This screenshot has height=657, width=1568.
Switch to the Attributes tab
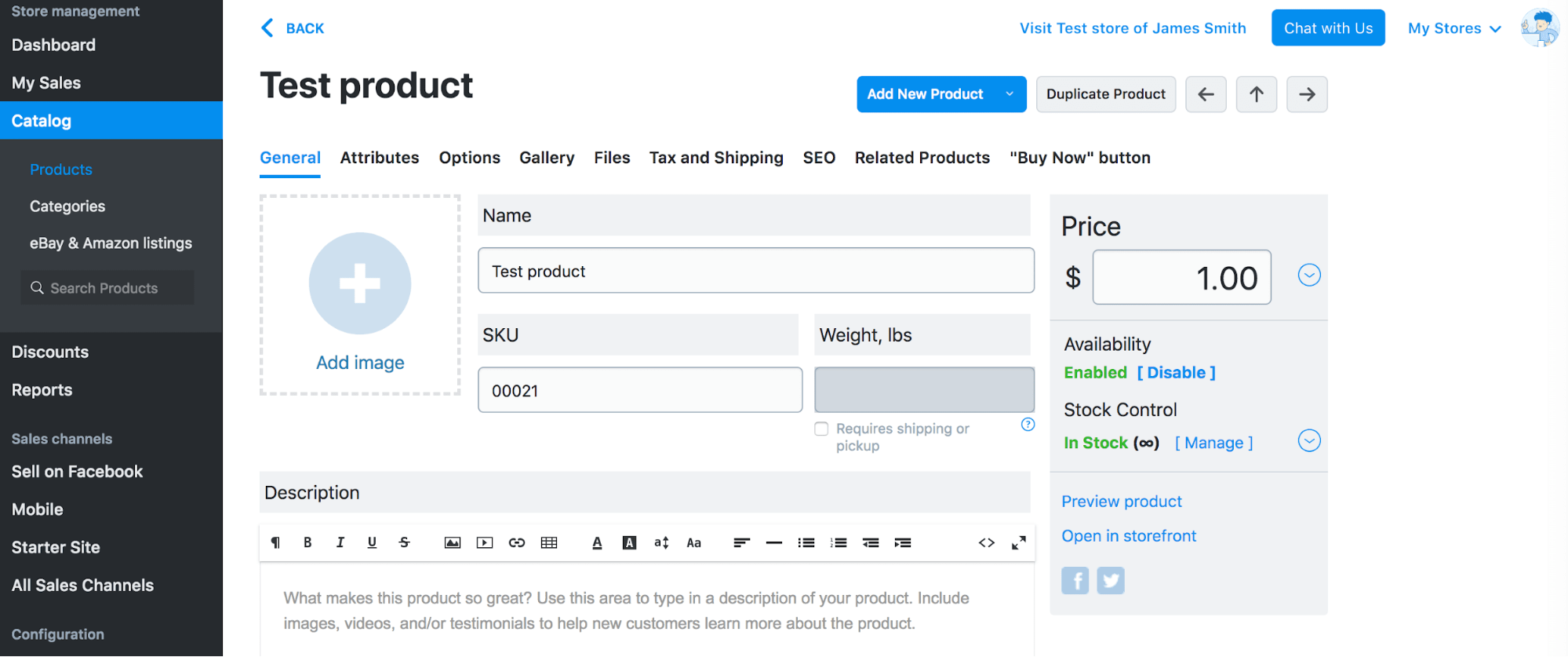pos(380,158)
